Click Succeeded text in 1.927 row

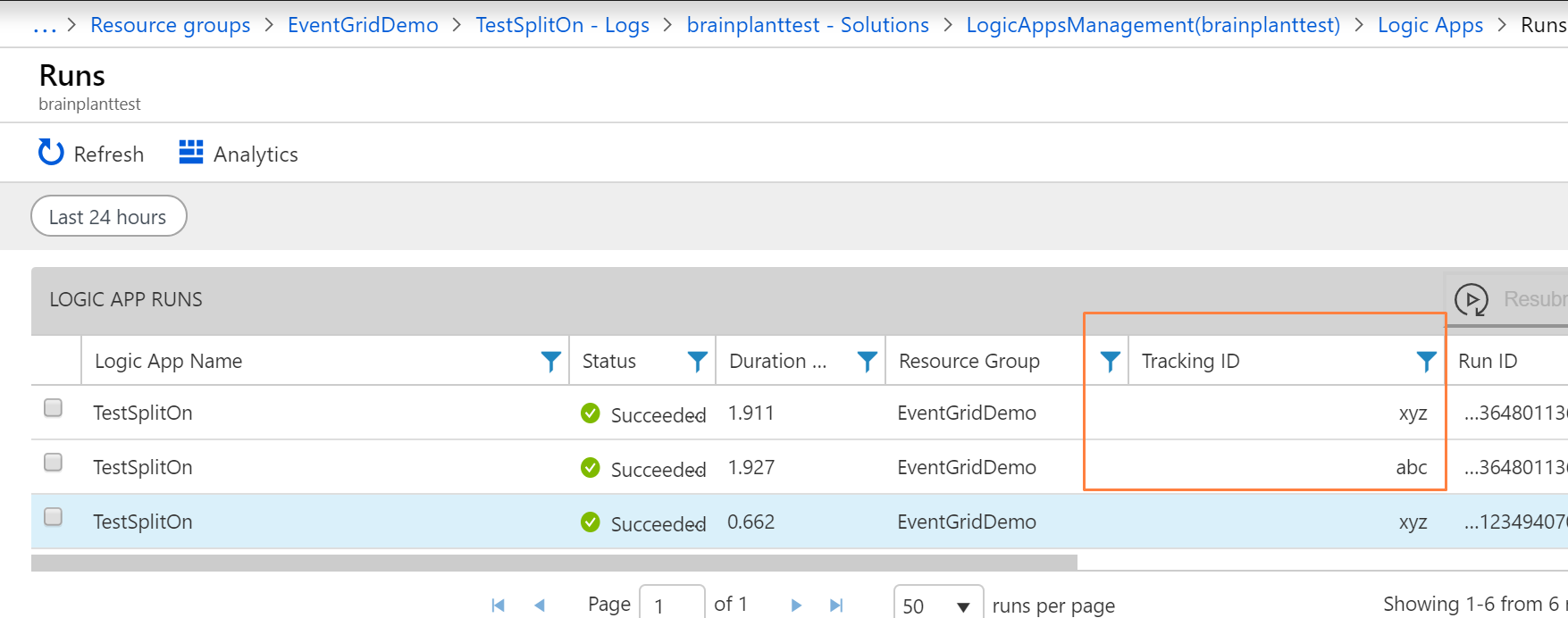point(658,470)
